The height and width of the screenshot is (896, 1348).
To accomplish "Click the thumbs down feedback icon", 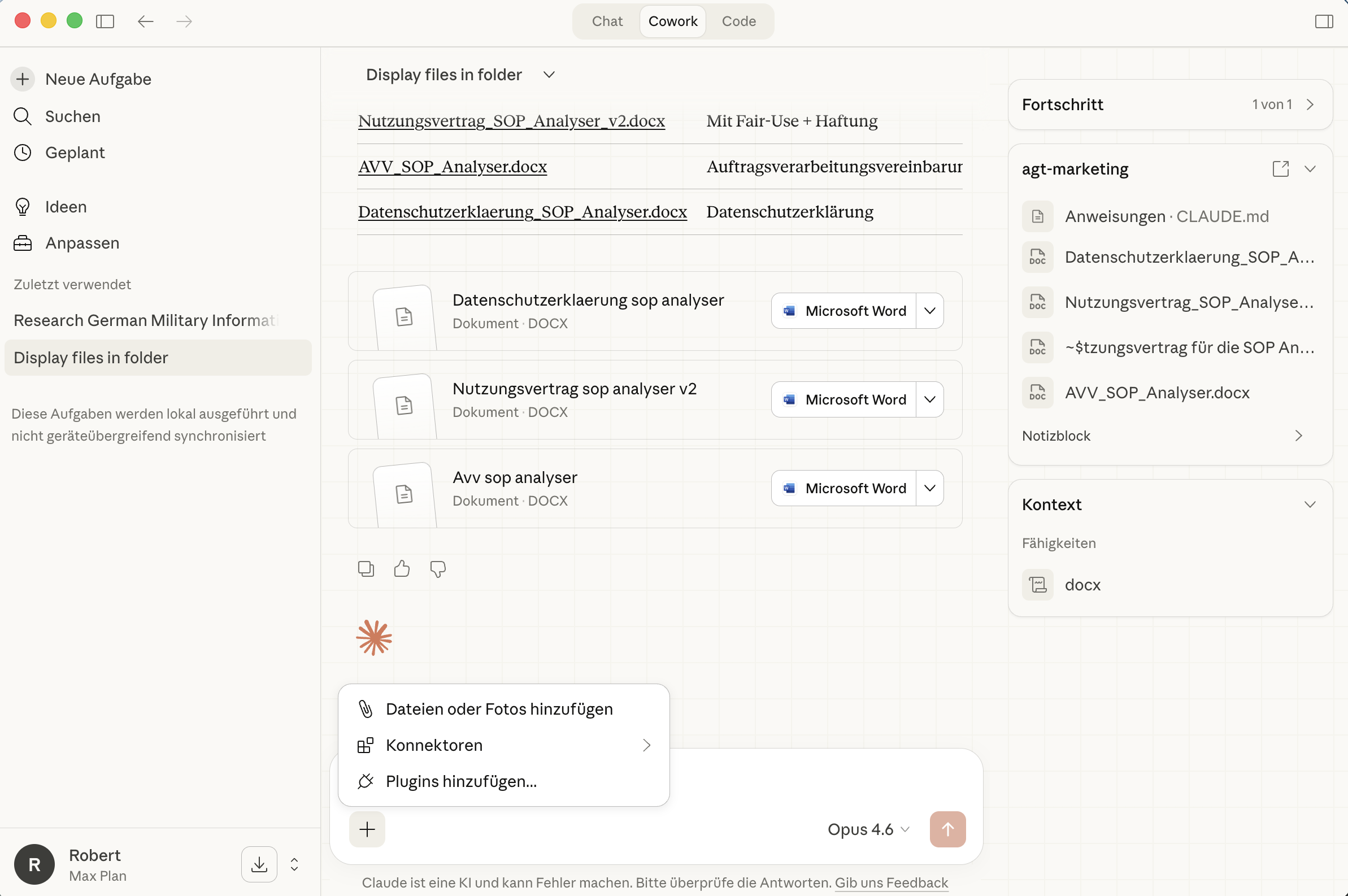I will click(438, 568).
